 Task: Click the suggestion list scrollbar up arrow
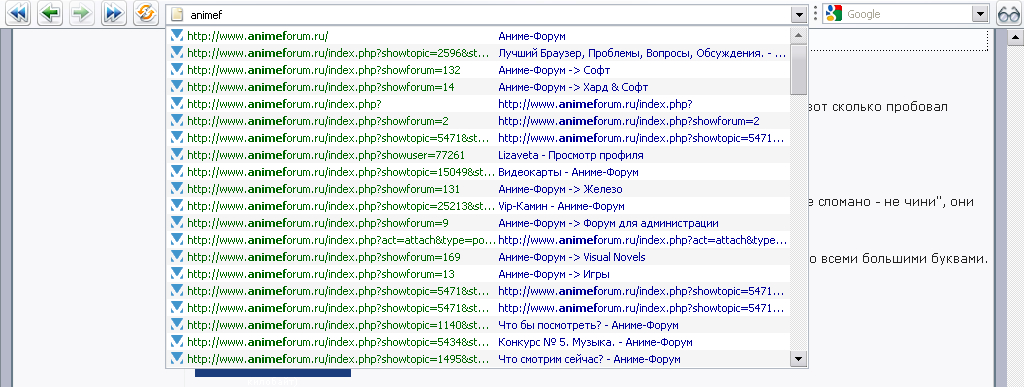coord(799,36)
